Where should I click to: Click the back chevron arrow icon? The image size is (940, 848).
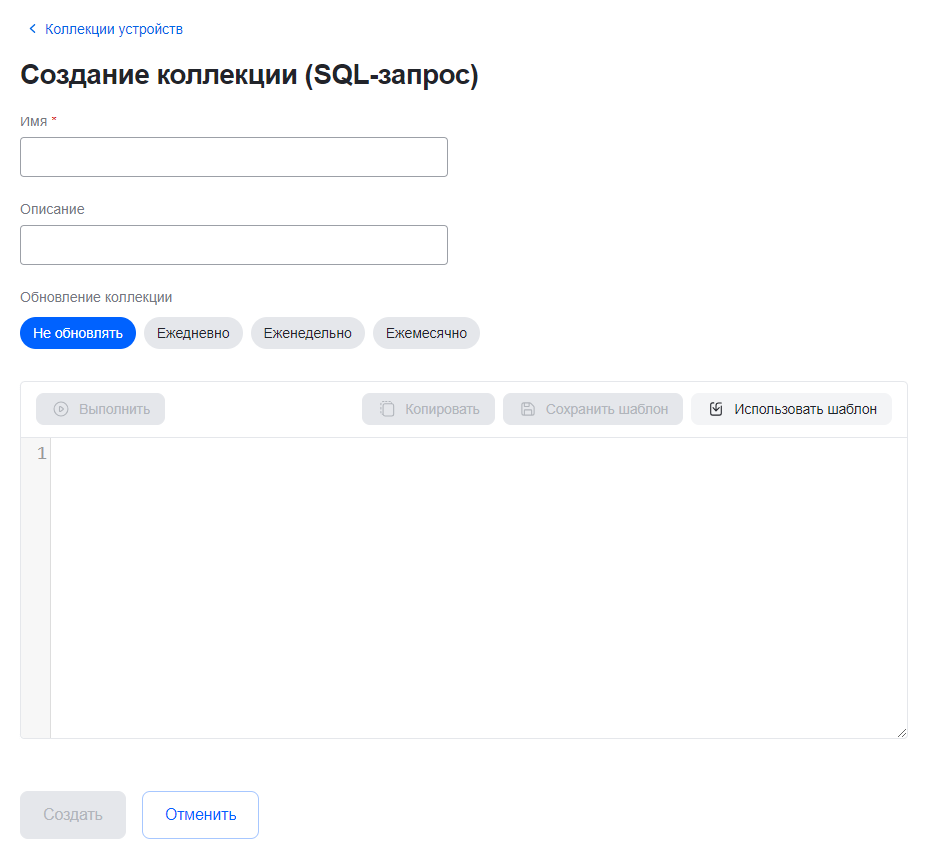click(x=32, y=29)
